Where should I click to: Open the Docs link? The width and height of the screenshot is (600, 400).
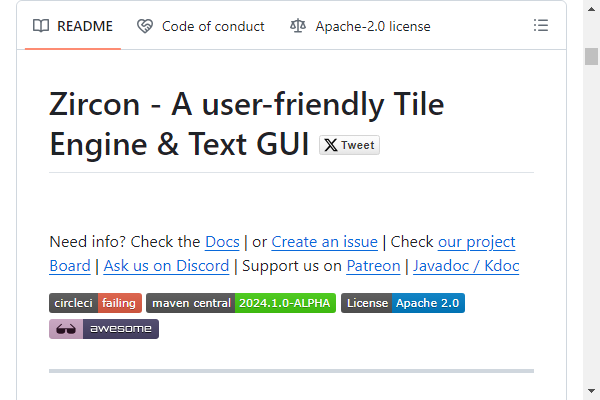pyautogui.click(x=222, y=242)
